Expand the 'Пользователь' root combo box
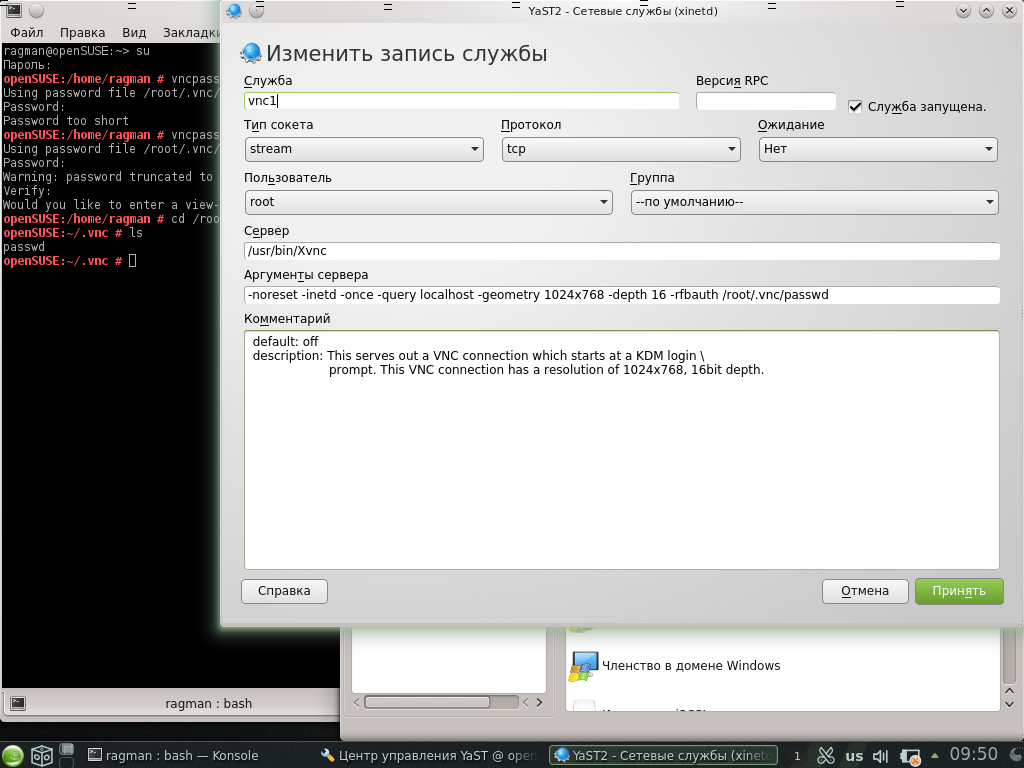 tap(428, 202)
